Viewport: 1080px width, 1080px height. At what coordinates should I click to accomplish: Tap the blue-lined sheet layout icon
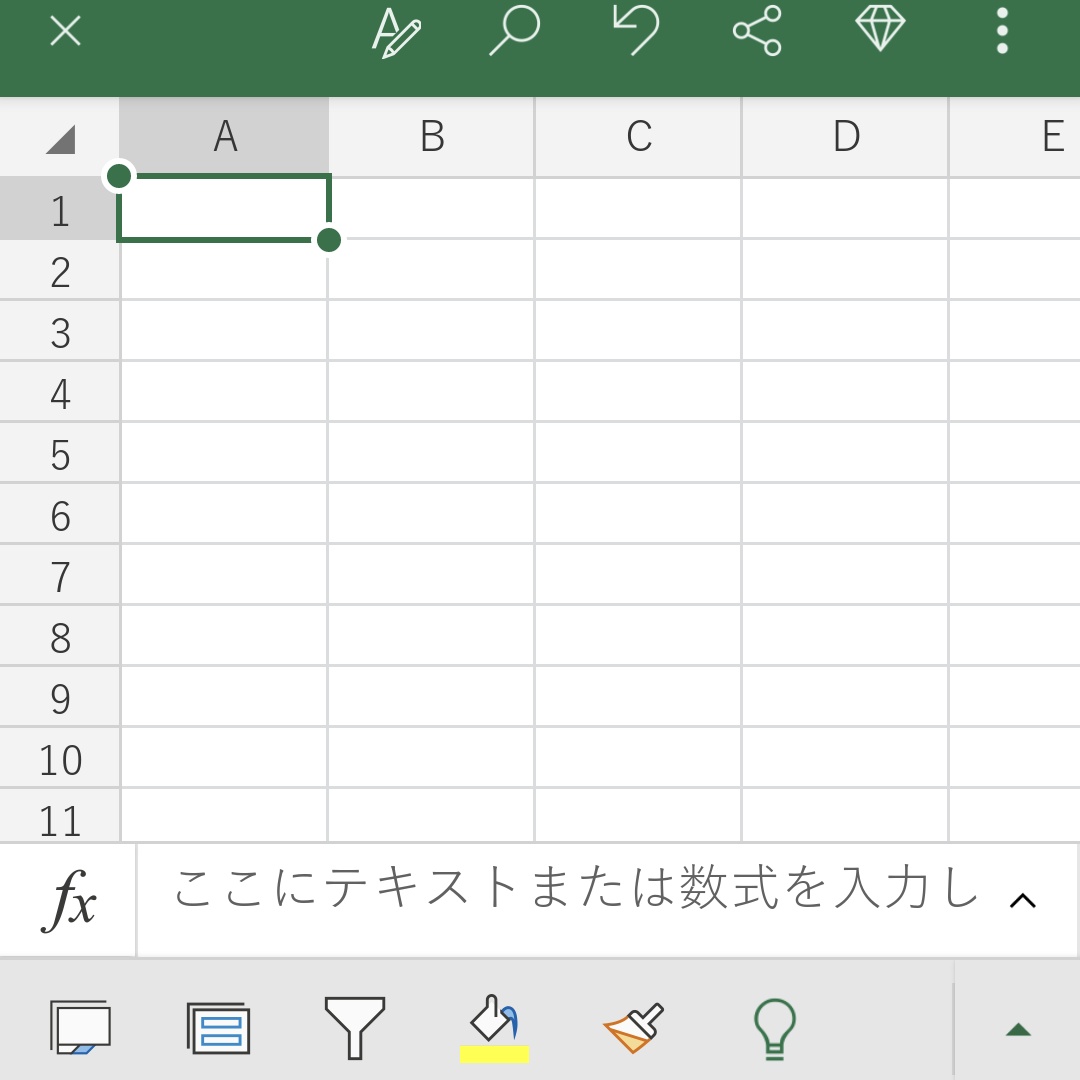(218, 1028)
